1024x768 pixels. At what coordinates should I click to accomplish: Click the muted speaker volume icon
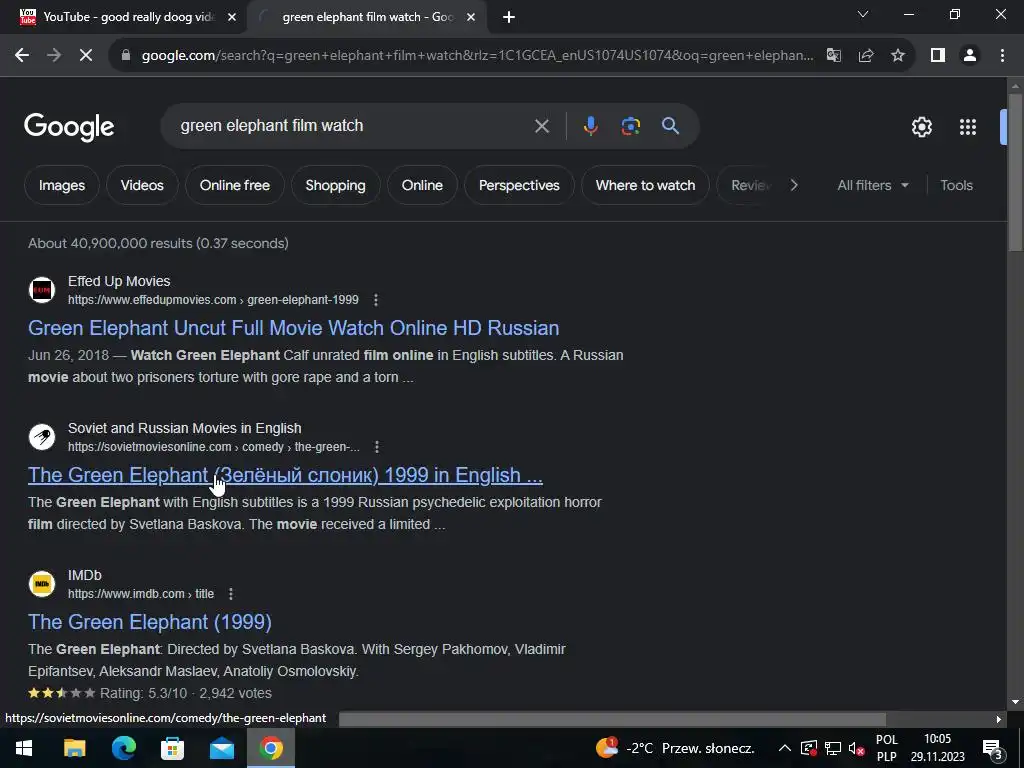[856, 748]
